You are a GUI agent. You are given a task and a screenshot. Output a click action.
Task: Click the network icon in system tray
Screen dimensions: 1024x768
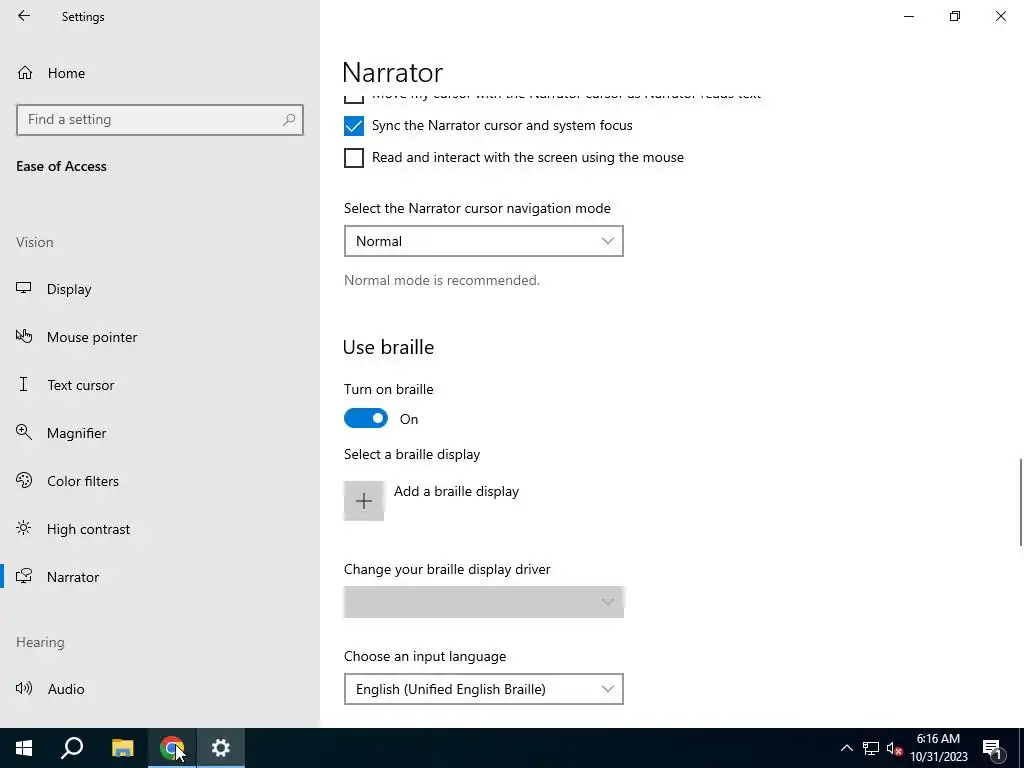(x=871, y=748)
